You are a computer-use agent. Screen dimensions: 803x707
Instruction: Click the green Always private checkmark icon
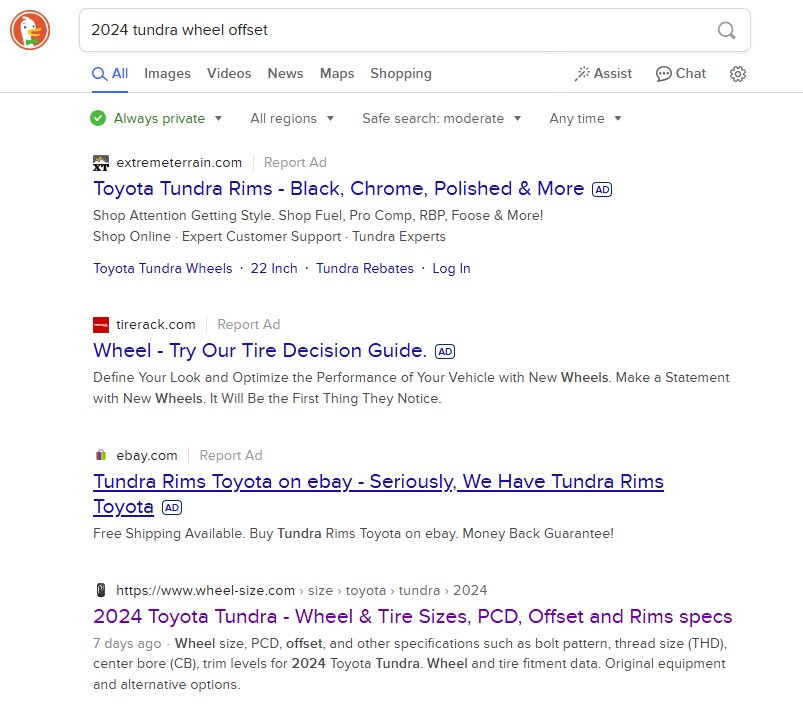[x=98, y=118]
